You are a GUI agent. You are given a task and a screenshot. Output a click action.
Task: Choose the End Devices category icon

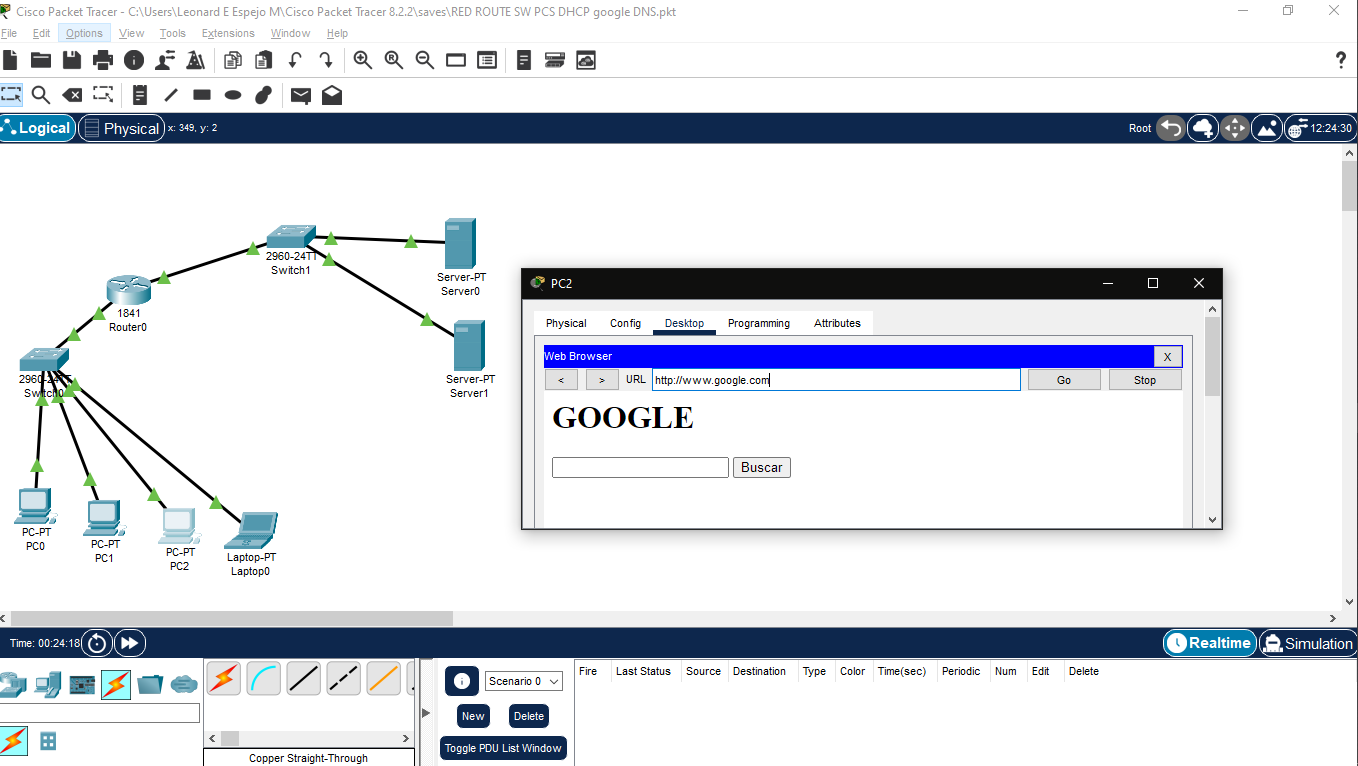[48, 685]
